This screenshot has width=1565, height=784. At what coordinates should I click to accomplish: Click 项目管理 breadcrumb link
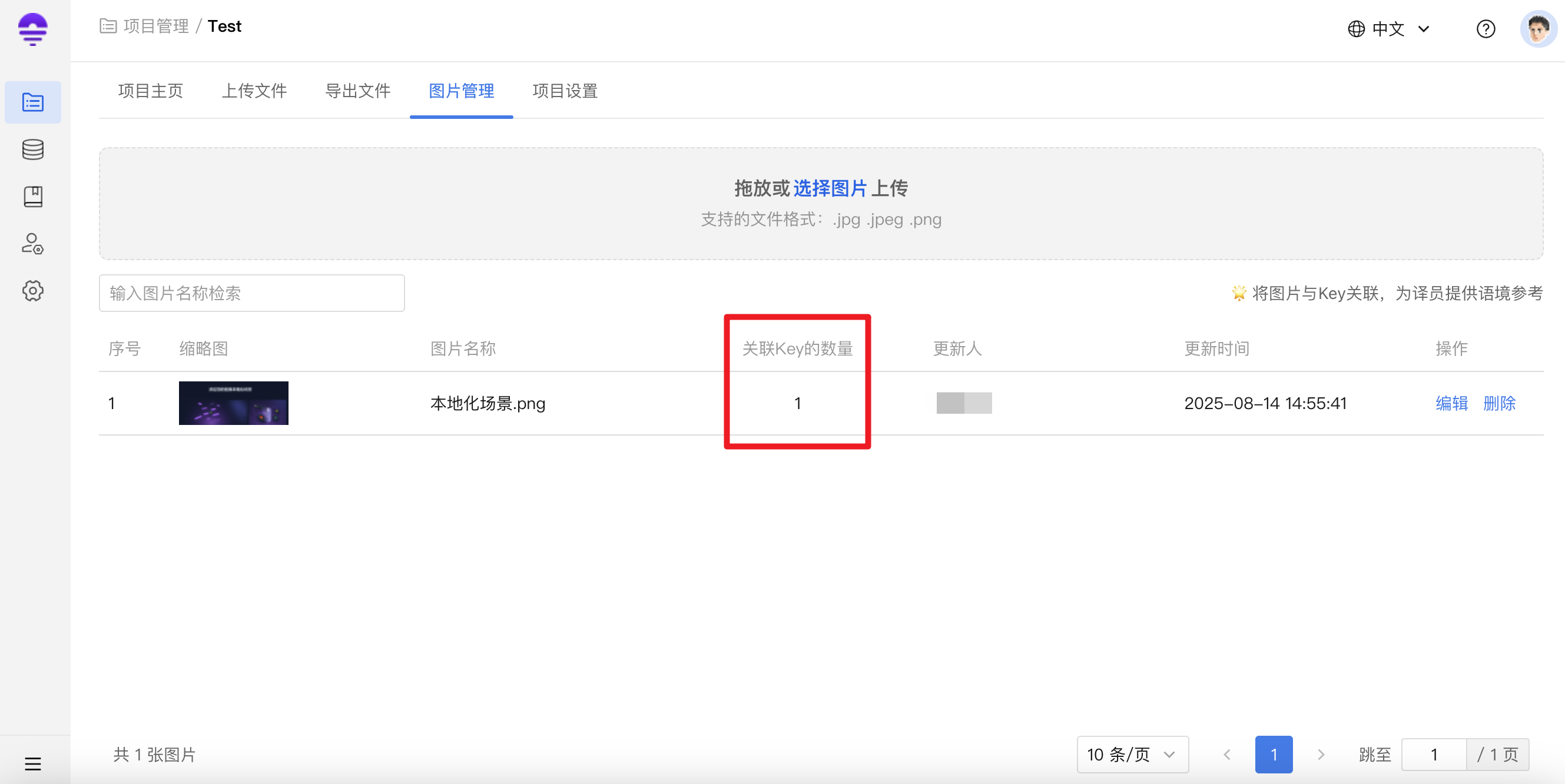(156, 26)
